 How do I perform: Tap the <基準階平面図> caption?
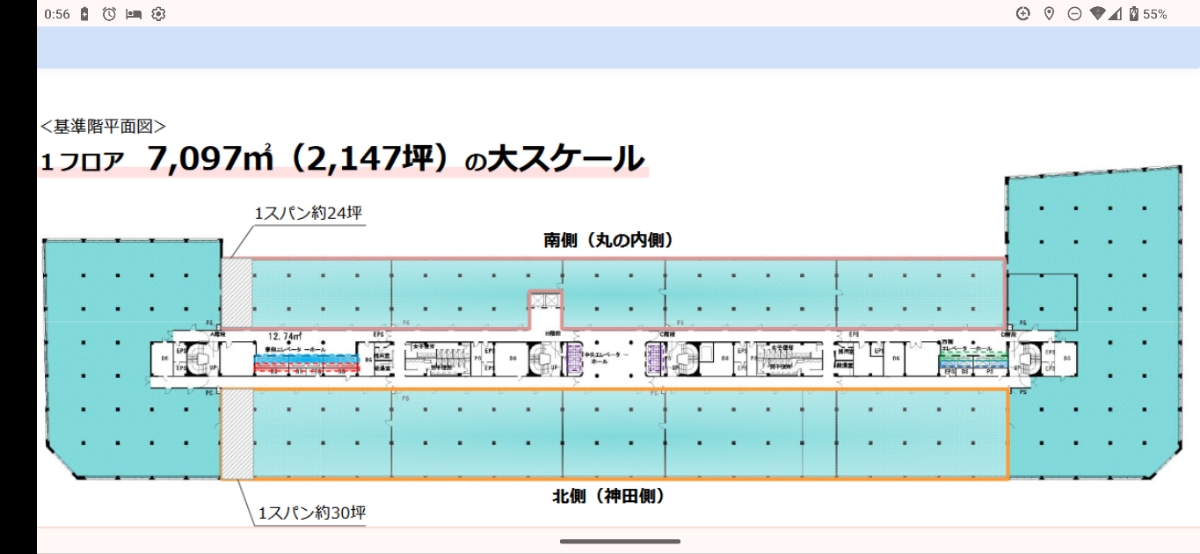pos(103,126)
